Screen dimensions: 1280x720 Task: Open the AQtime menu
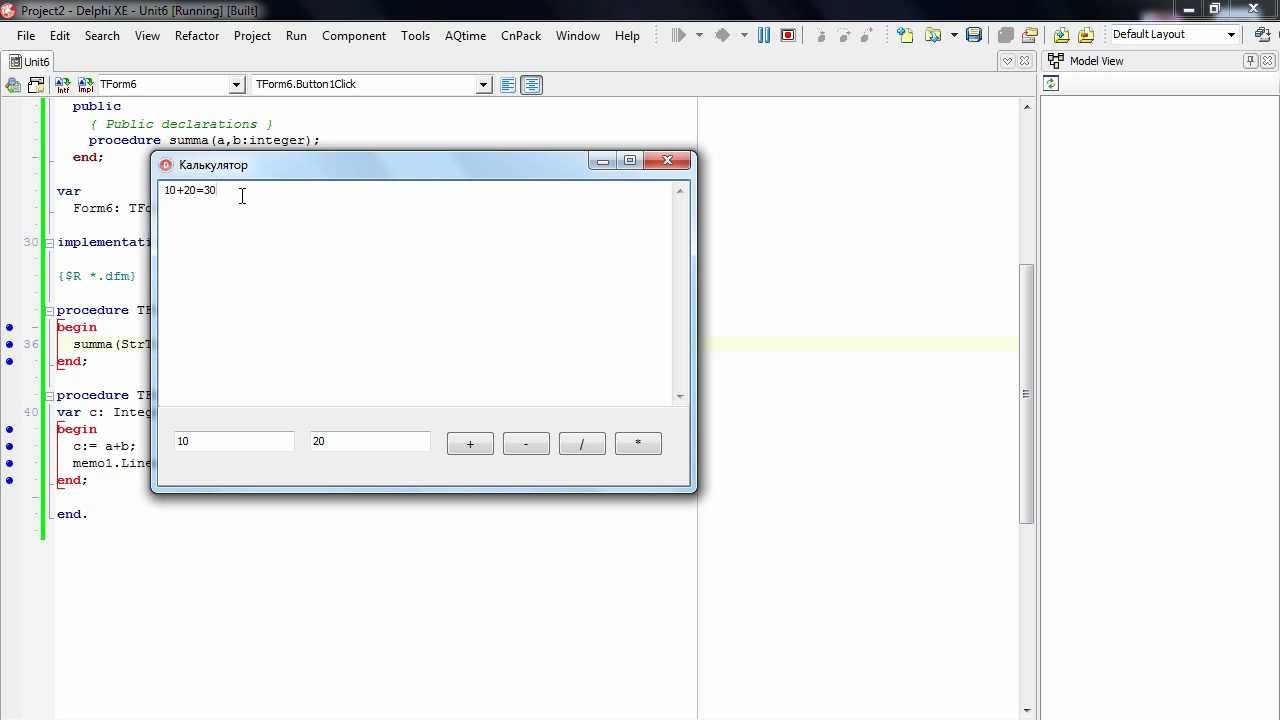click(x=465, y=35)
